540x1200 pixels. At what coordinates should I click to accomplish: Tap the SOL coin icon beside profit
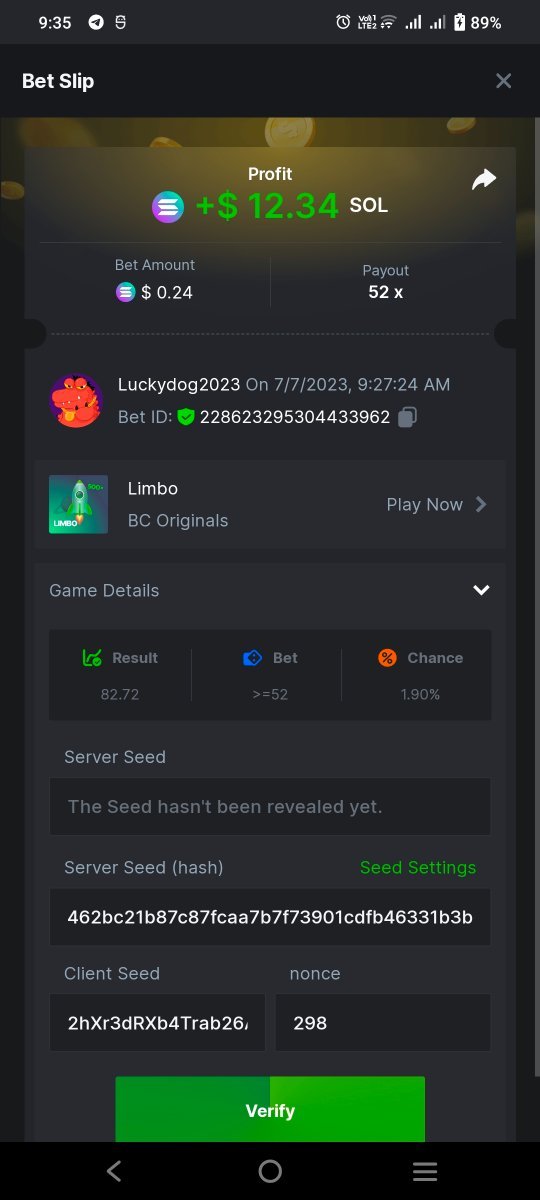coord(168,207)
